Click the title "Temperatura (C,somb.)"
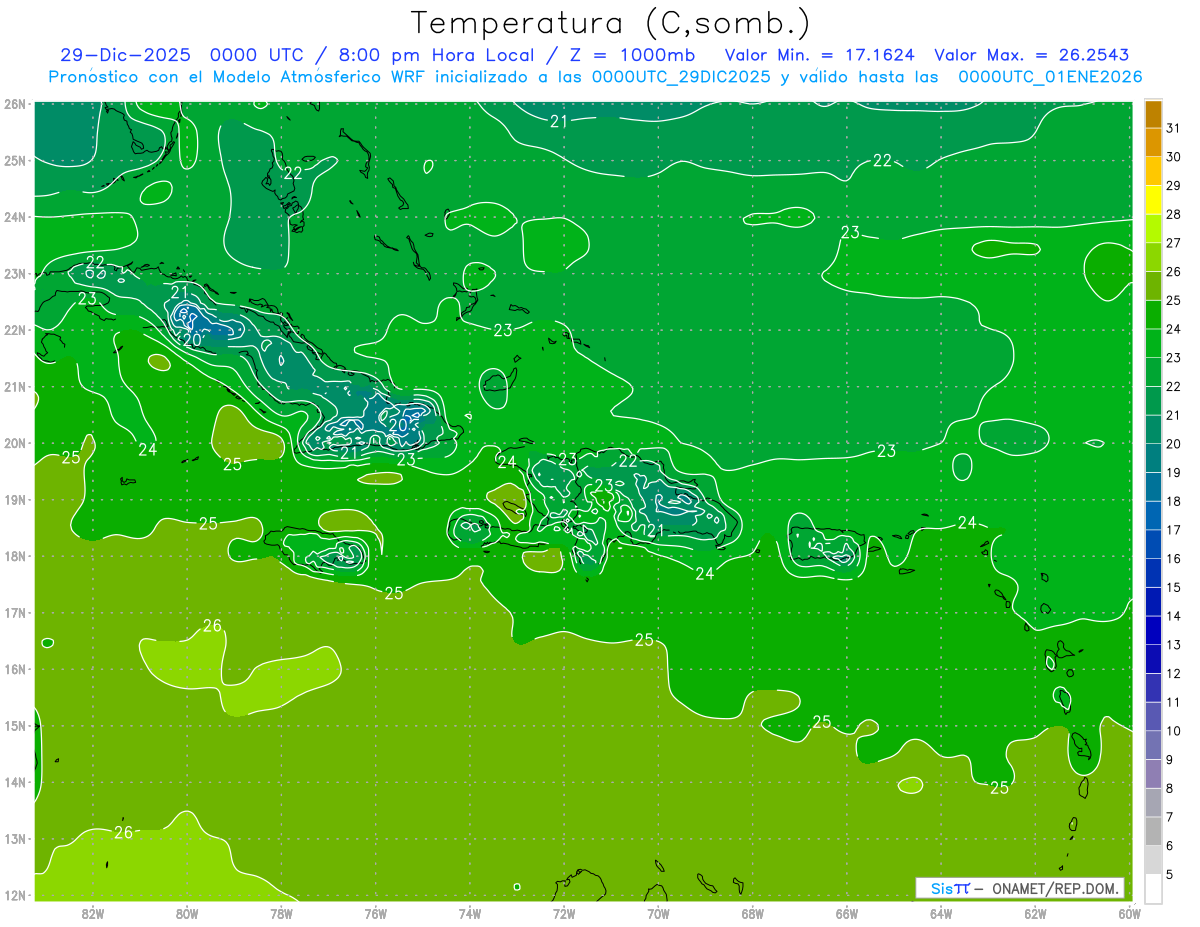 [611, 23]
